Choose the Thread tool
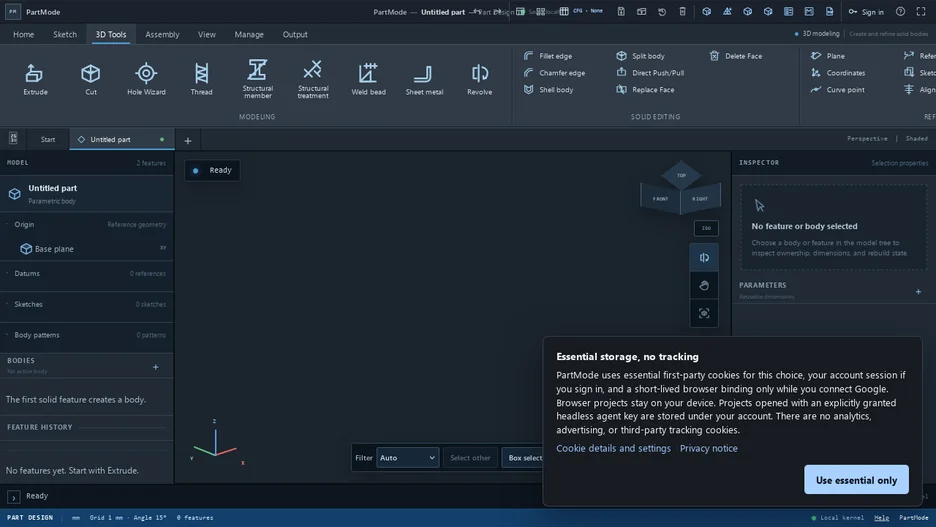This screenshot has height=527, width=936. (201, 79)
